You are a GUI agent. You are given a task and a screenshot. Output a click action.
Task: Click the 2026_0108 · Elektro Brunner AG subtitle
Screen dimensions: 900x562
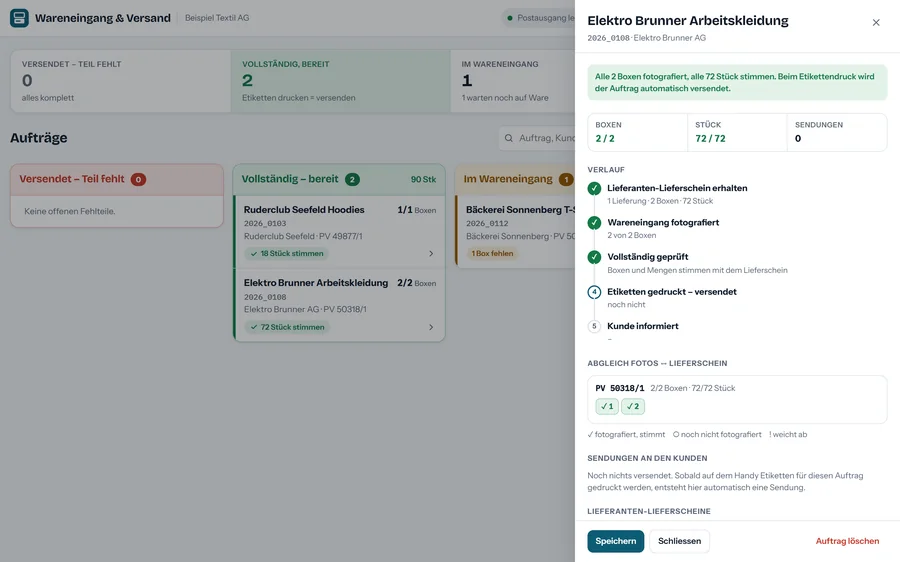[646, 38]
